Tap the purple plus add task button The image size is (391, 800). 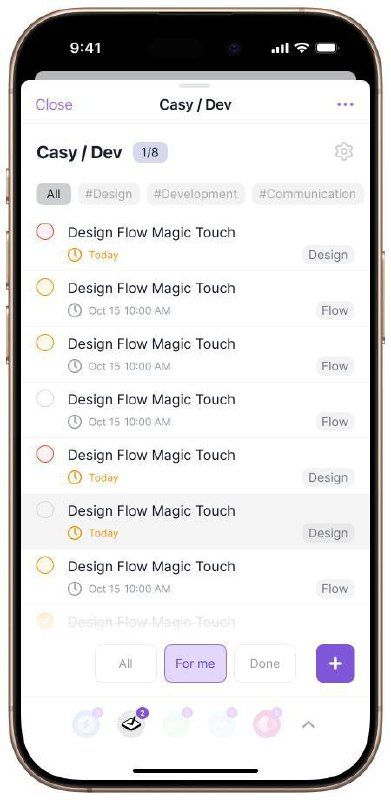(335, 663)
